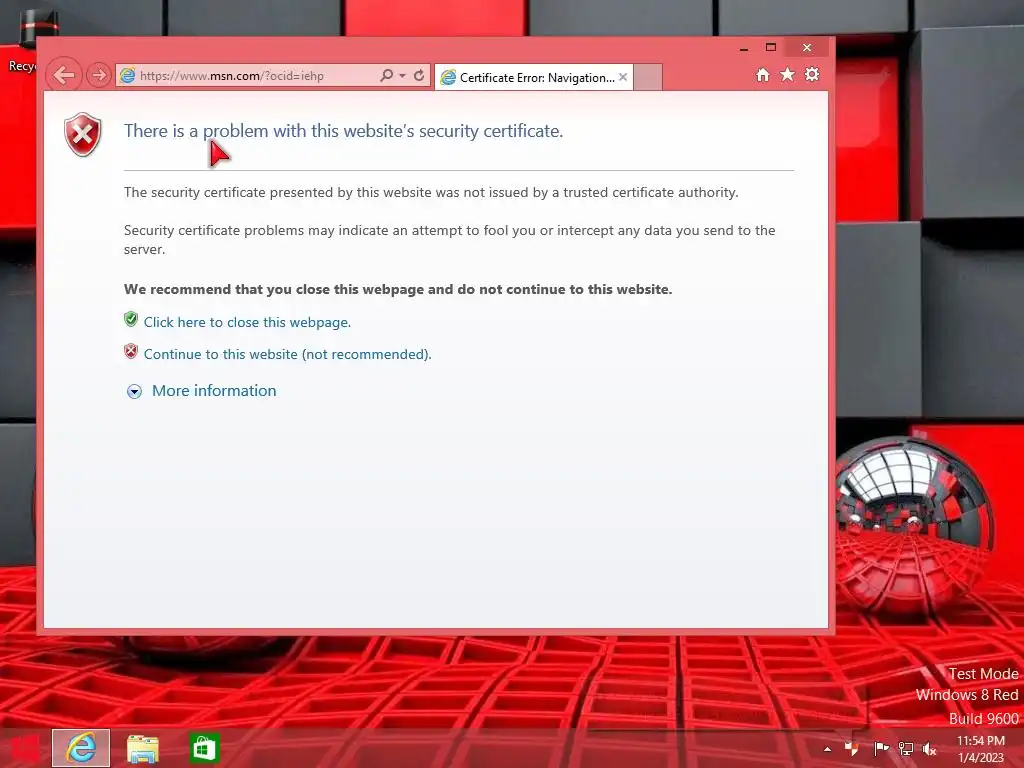The image size is (1024, 768).
Task: Open Favorites with the star icon
Action: pyautogui.click(x=788, y=74)
